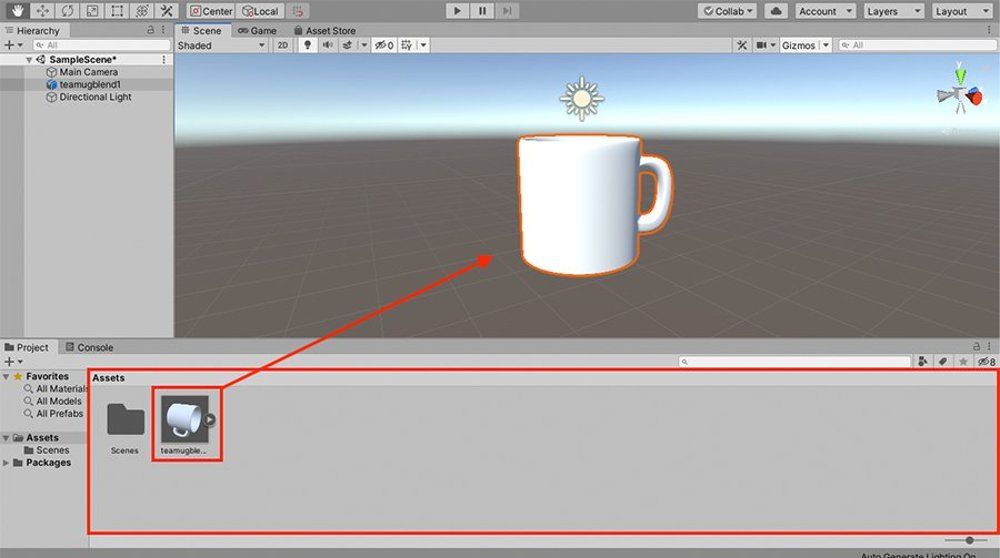
Task: Click the cloud services icon
Action: (776, 11)
